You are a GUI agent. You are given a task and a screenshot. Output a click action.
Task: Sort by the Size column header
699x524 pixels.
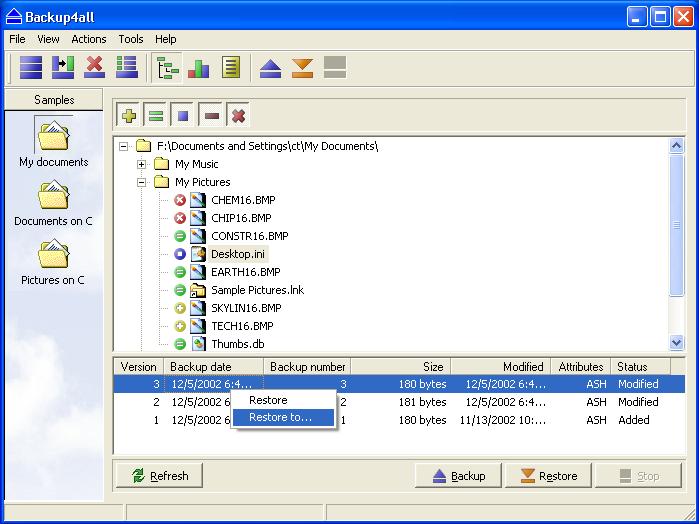401,367
